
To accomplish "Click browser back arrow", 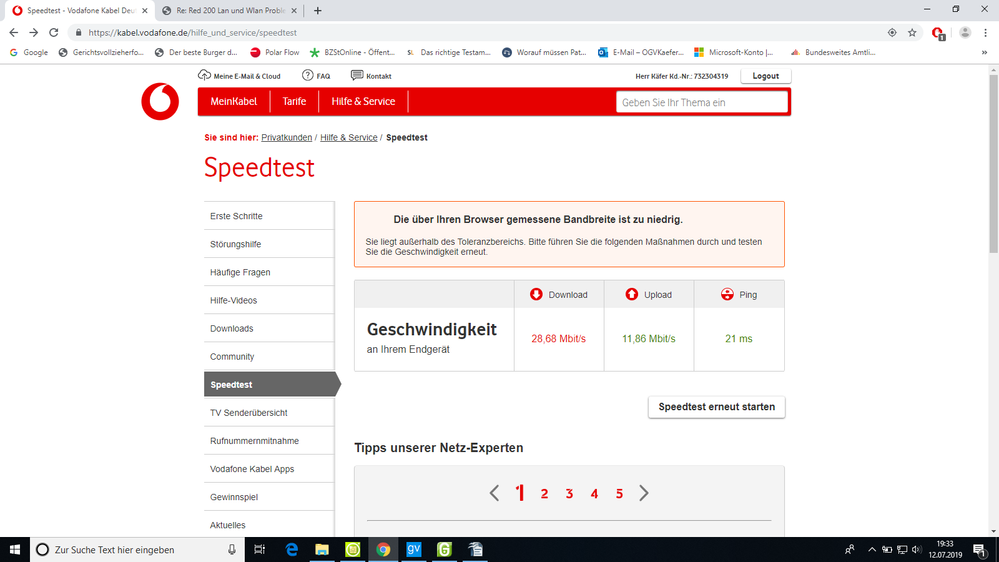I will pyautogui.click(x=13, y=32).
